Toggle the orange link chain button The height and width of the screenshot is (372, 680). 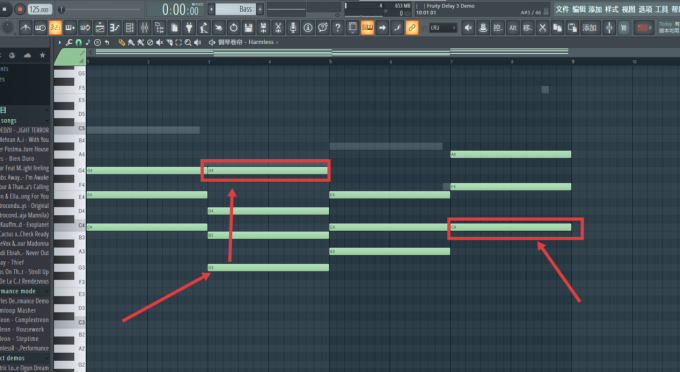click(412, 28)
